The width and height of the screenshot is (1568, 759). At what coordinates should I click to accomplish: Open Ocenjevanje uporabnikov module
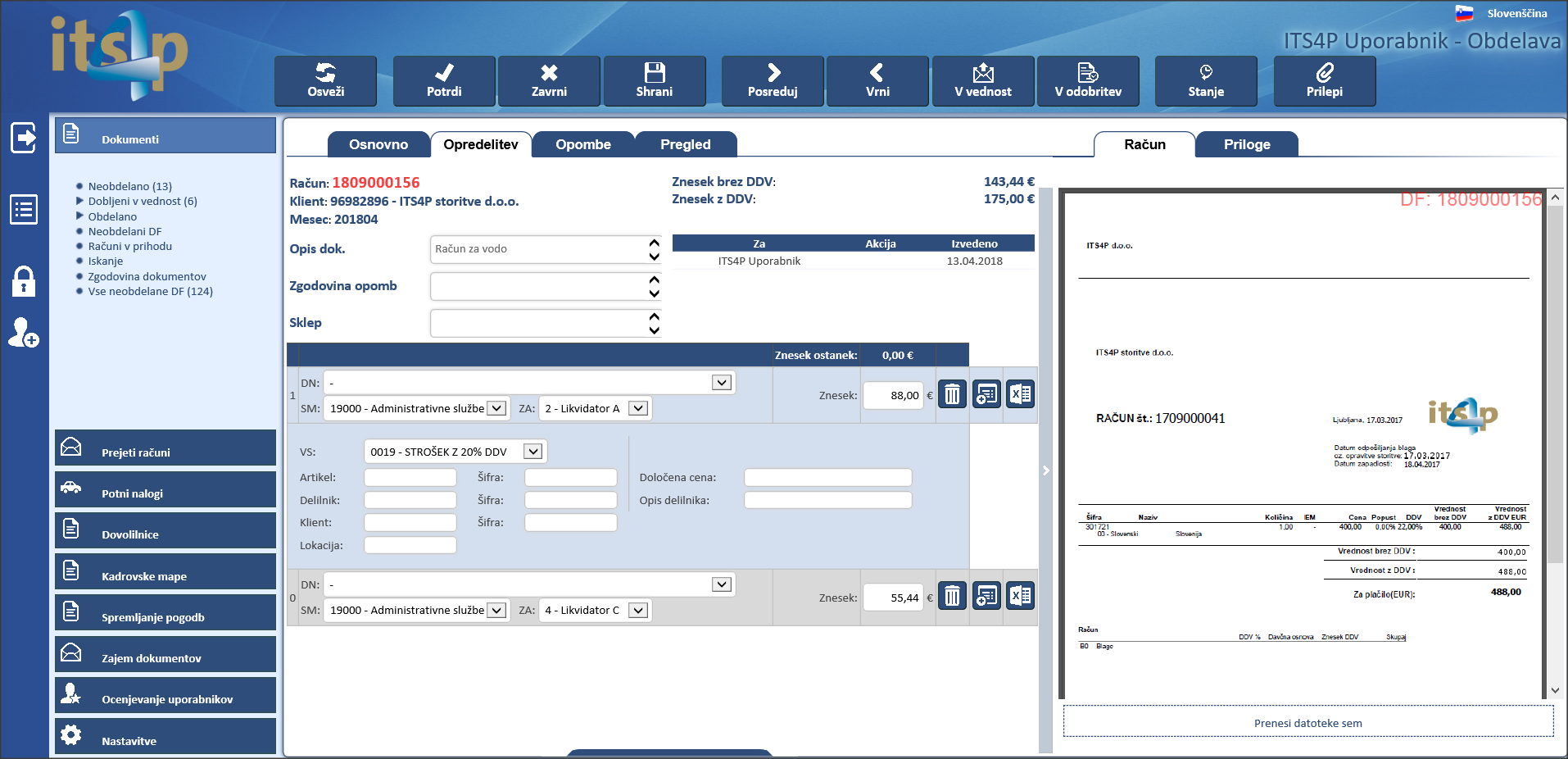click(x=165, y=695)
